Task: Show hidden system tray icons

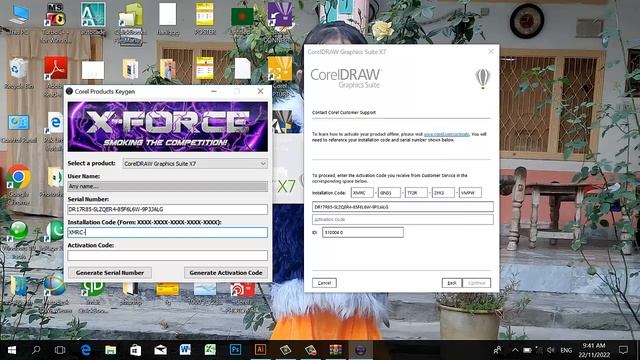Action: [x=515, y=350]
